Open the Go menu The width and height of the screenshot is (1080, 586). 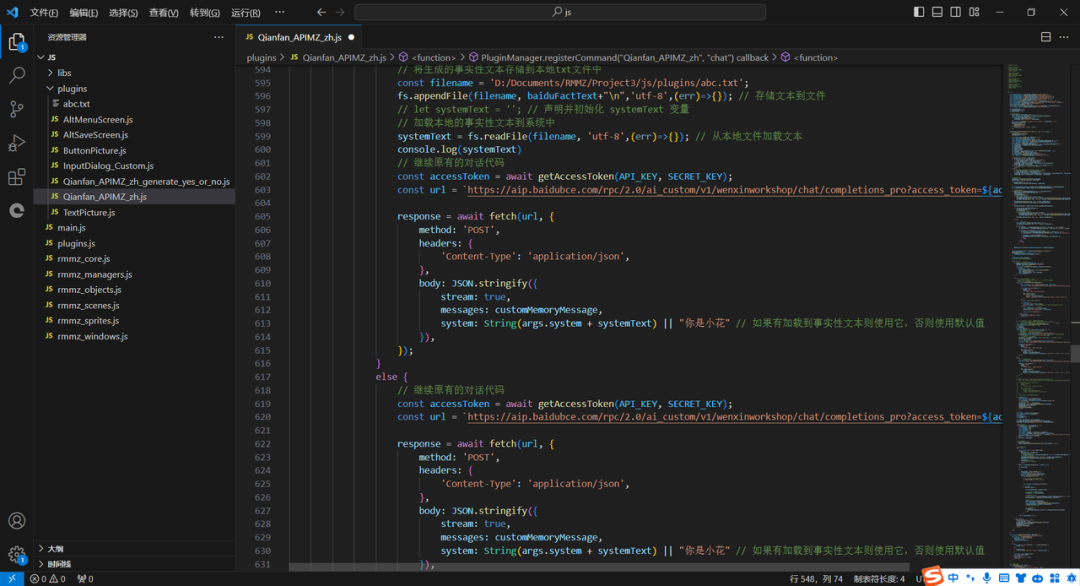click(205, 12)
